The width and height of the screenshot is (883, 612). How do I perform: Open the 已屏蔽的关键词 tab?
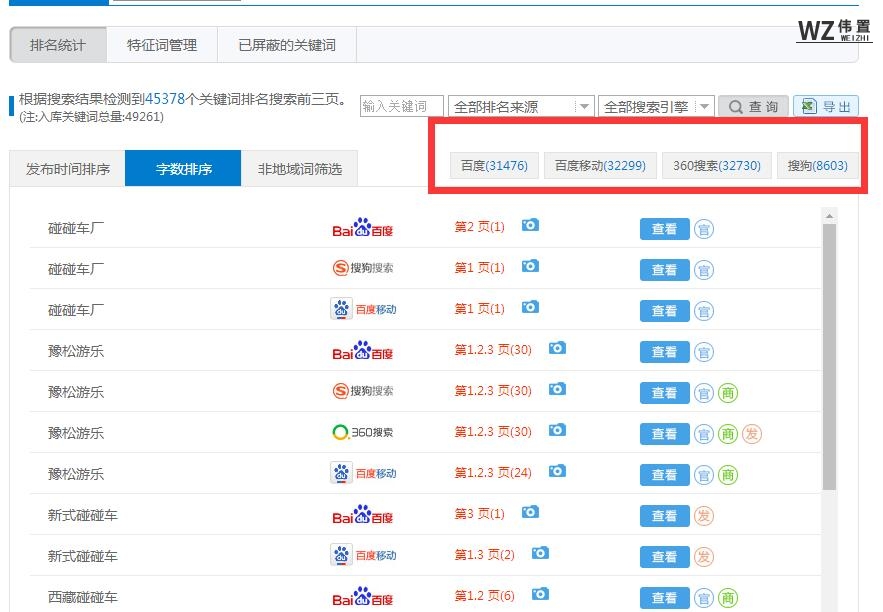pyautogui.click(x=288, y=44)
